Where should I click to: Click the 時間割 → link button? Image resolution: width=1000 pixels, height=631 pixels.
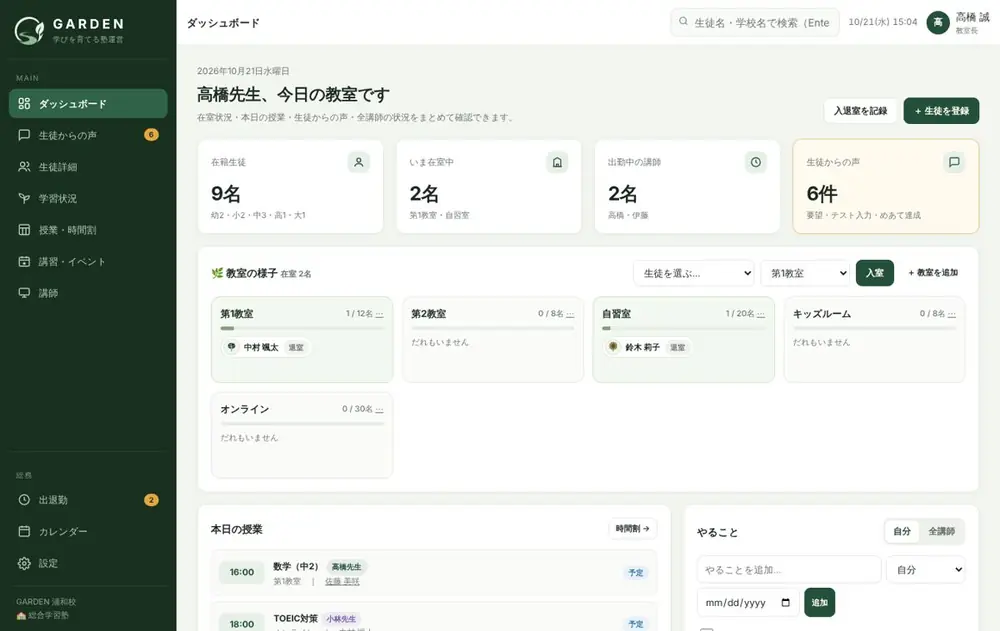tap(632, 528)
